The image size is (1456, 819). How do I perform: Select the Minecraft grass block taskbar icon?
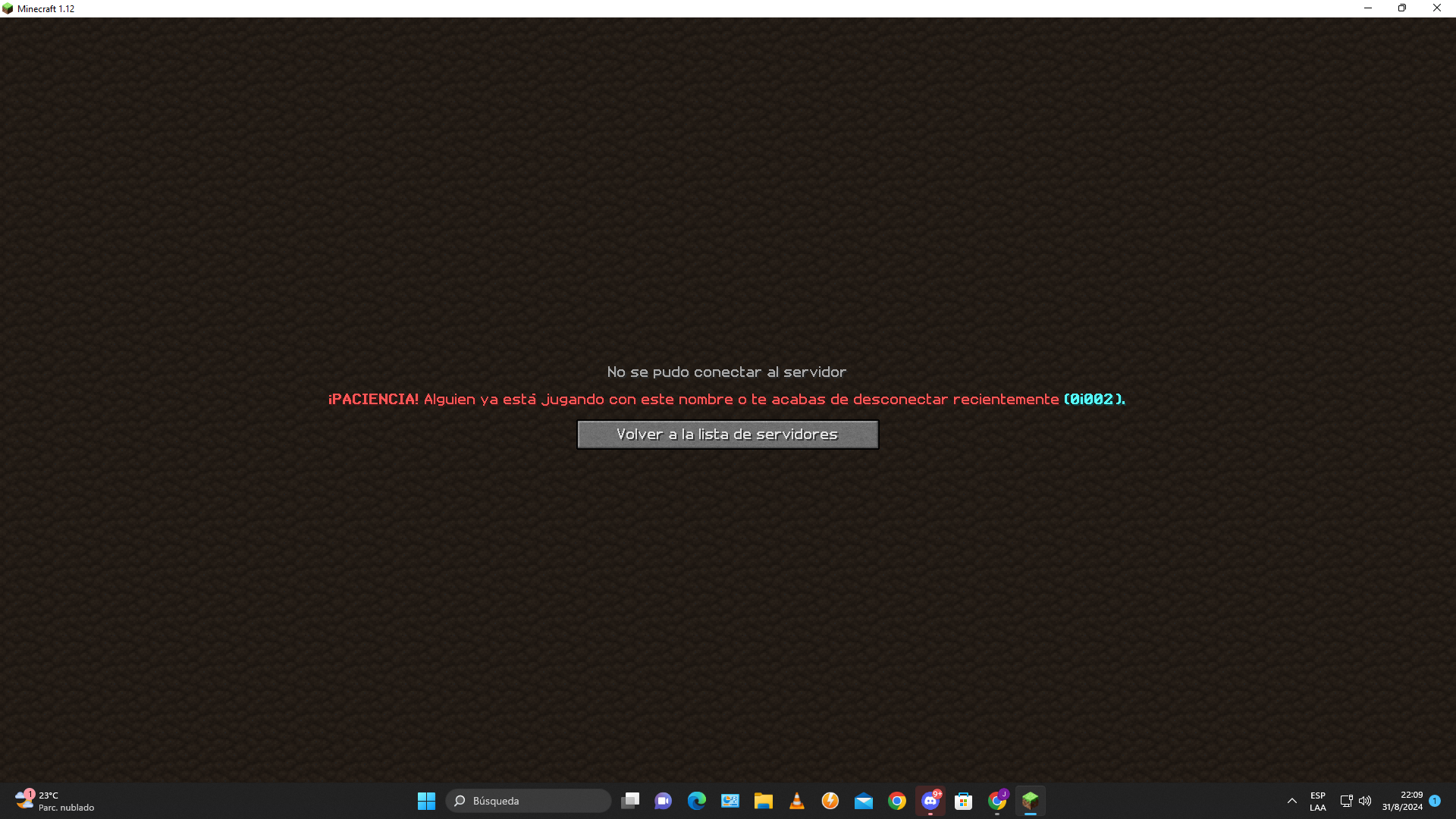click(x=1030, y=801)
